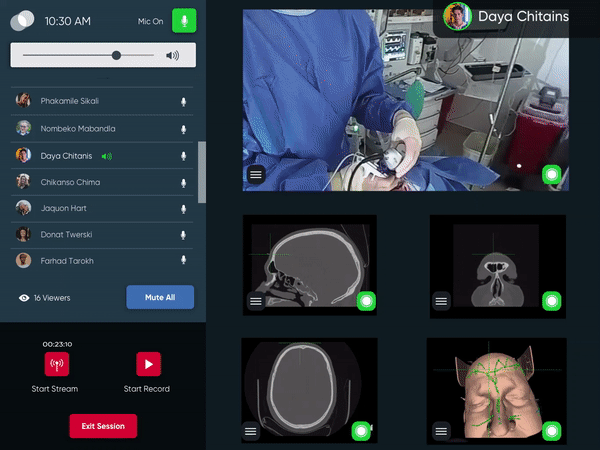Viewport: 600px width, 450px height.
Task: Click Chikanso Chima's microphone icon
Action: click(x=183, y=182)
